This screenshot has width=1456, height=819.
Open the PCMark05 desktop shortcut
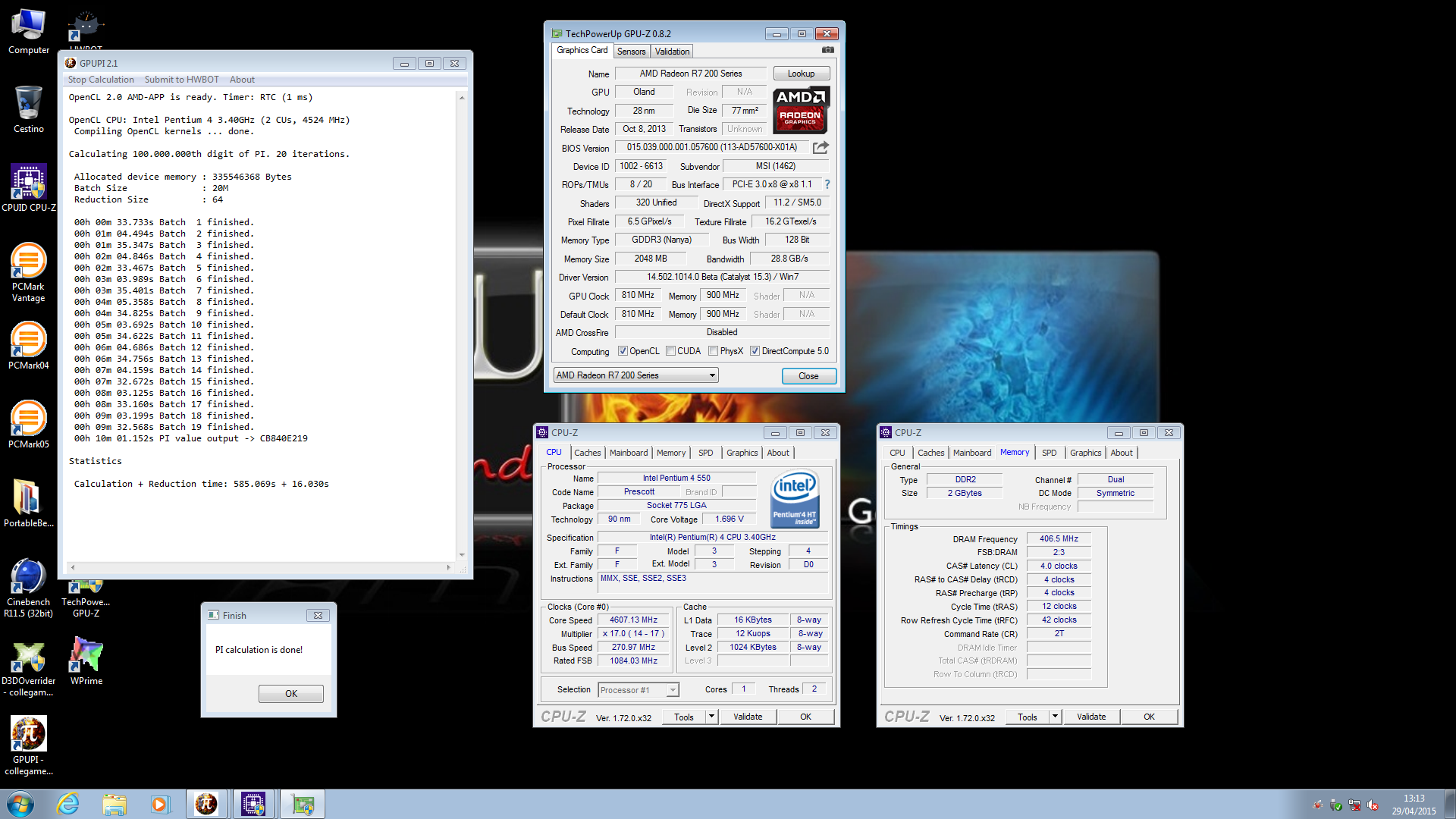pyautogui.click(x=29, y=425)
